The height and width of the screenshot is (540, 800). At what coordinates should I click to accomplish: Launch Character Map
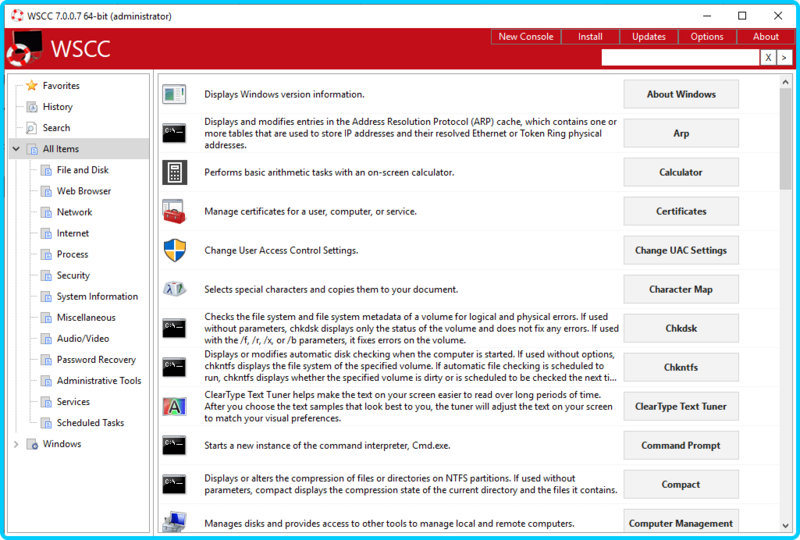(x=681, y=289)
